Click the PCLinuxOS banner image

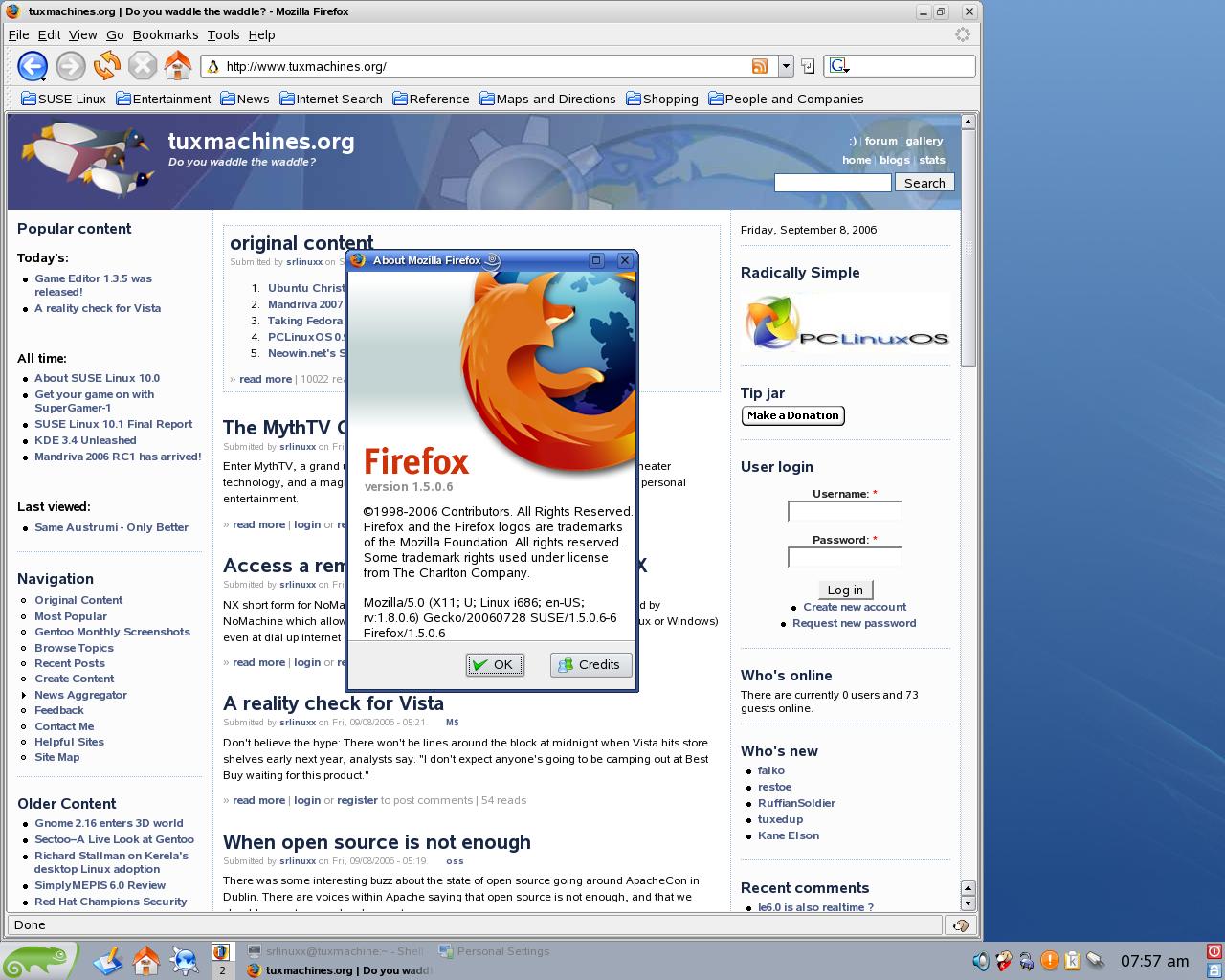846,323
